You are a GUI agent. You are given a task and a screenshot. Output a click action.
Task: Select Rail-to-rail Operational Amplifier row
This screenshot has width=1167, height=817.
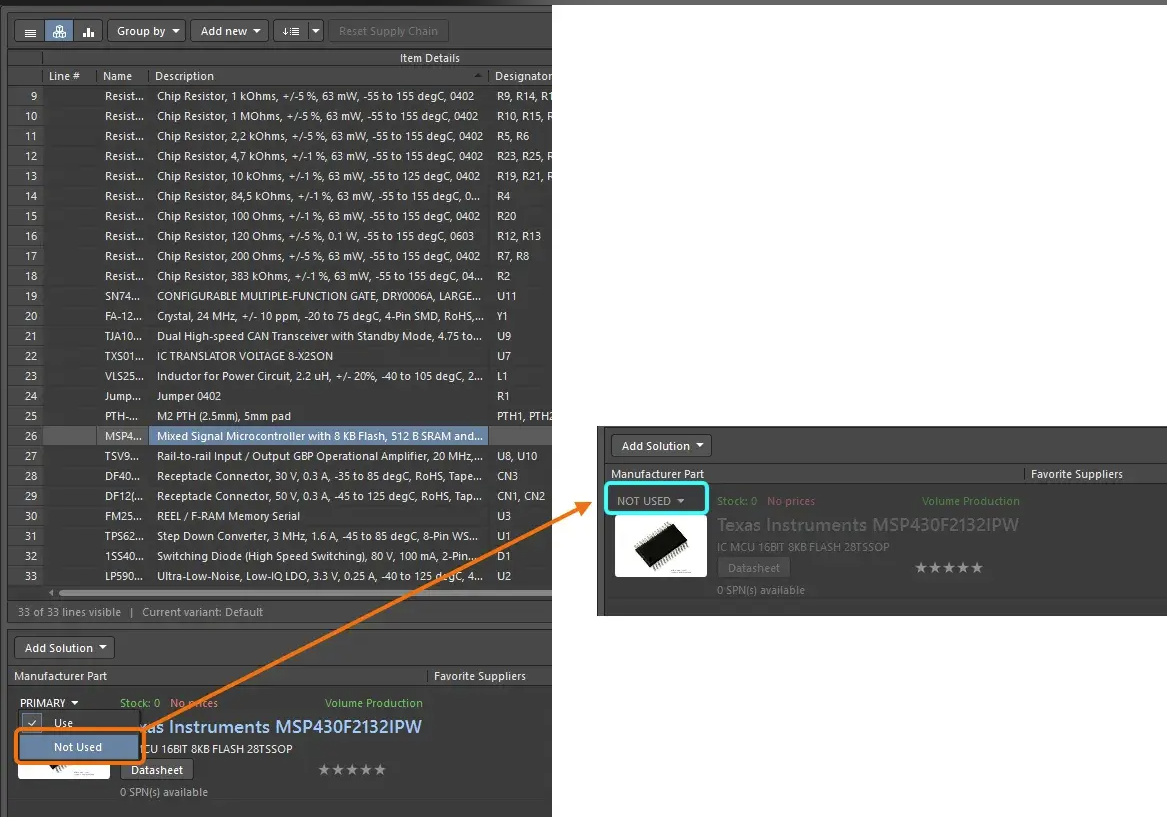click(280, 456)
